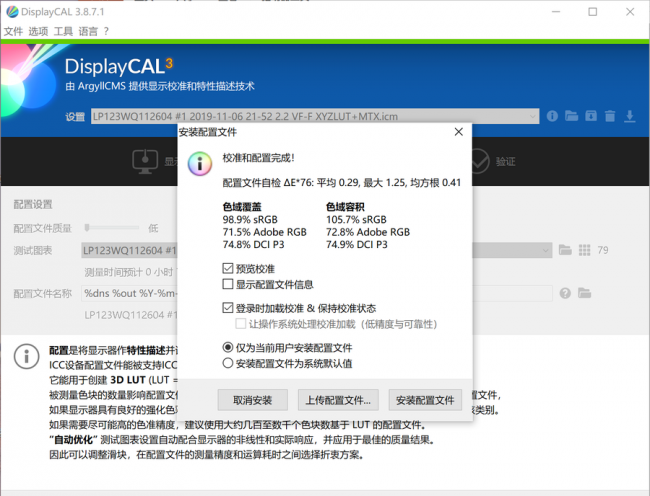Toggle the Preview calibration checkbox (预览校准)
Image resolution: width=650 pixels, height=496 pixels.
click(228, 269)
